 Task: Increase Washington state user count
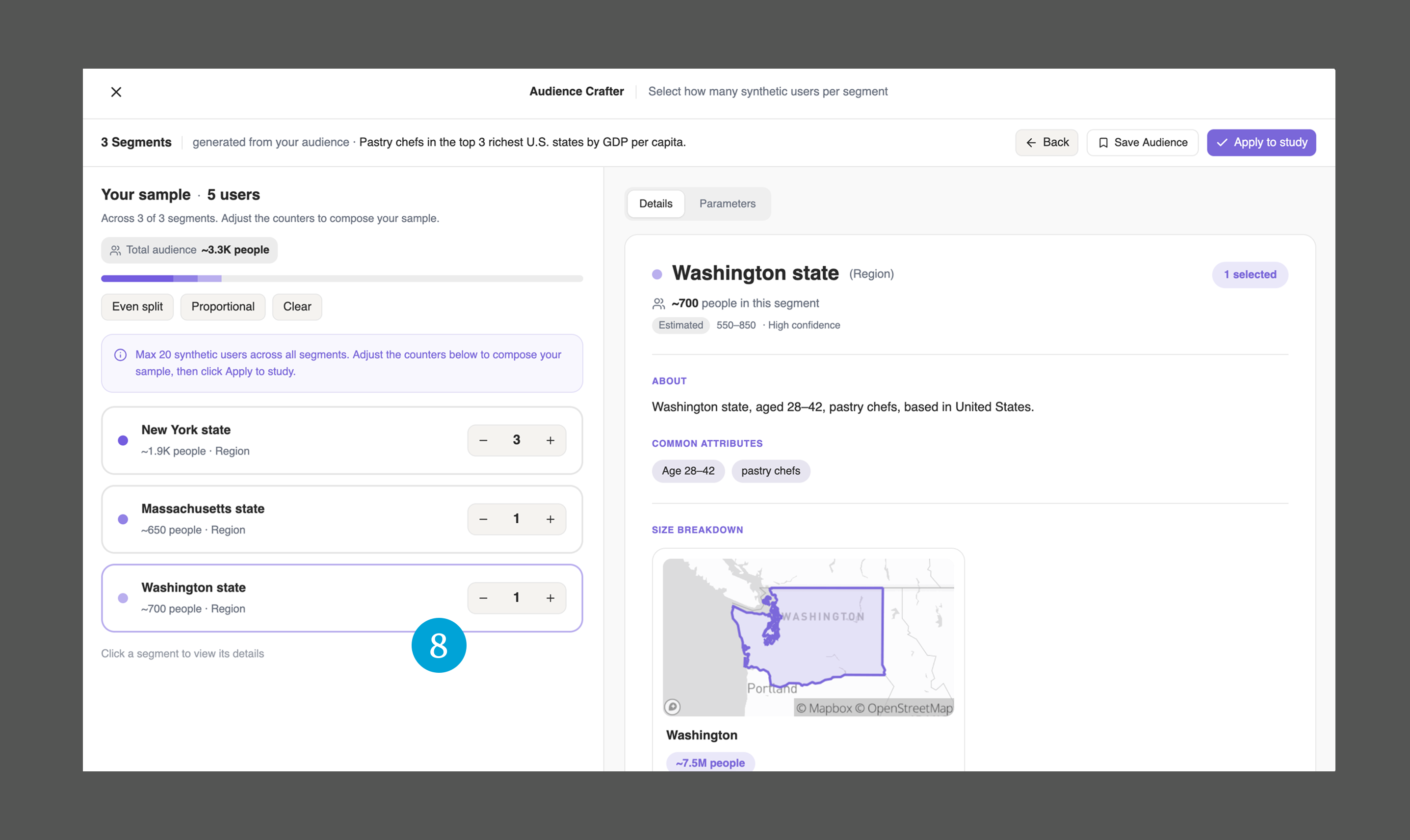(x=550, y=598)
